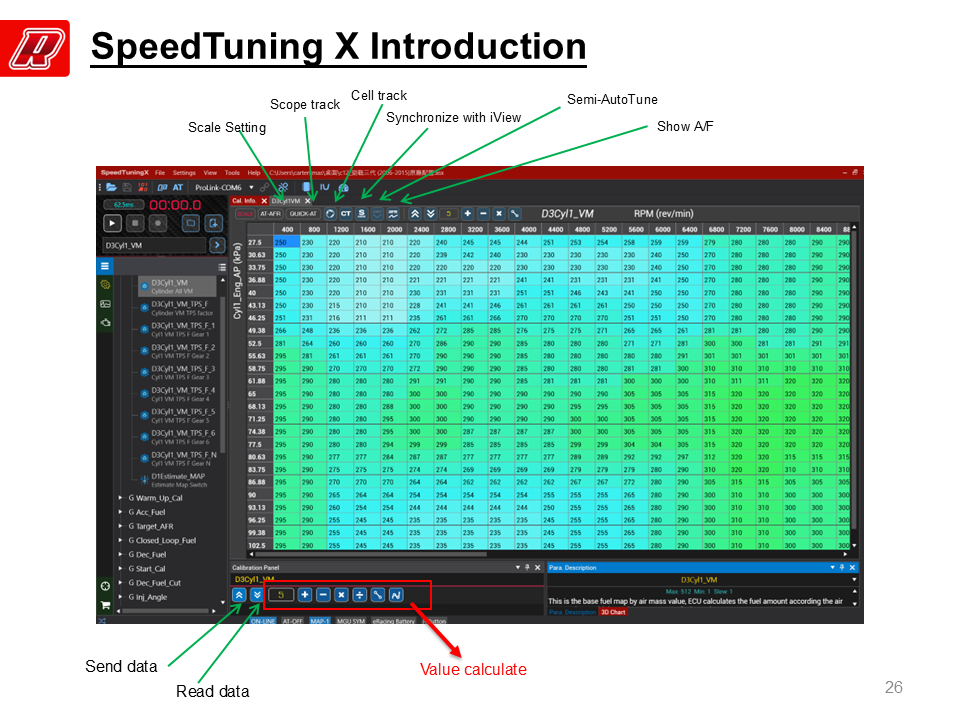Click the table horizontal scrollbar
This screenshot has width=960, height=720.
(370, 554)
